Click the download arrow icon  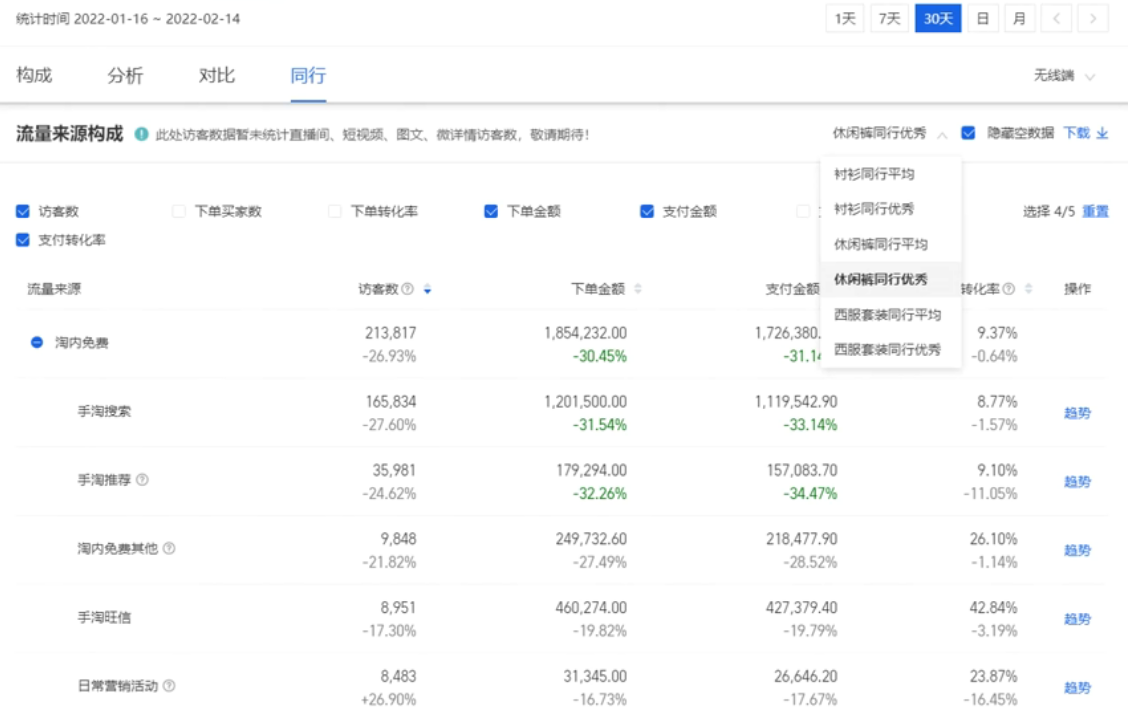pyautogui.click(x=1103, y=133)
